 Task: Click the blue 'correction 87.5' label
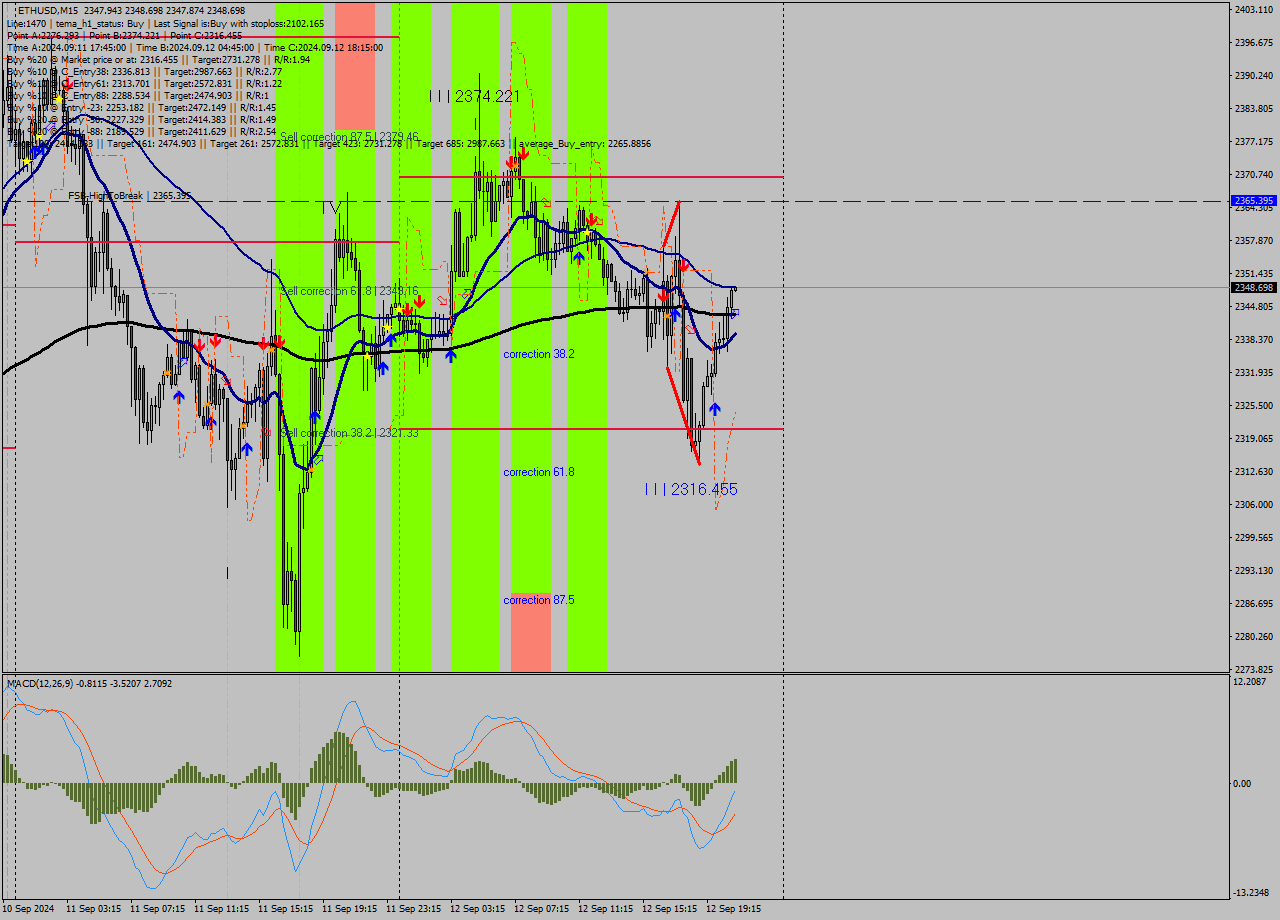(539, 600)
